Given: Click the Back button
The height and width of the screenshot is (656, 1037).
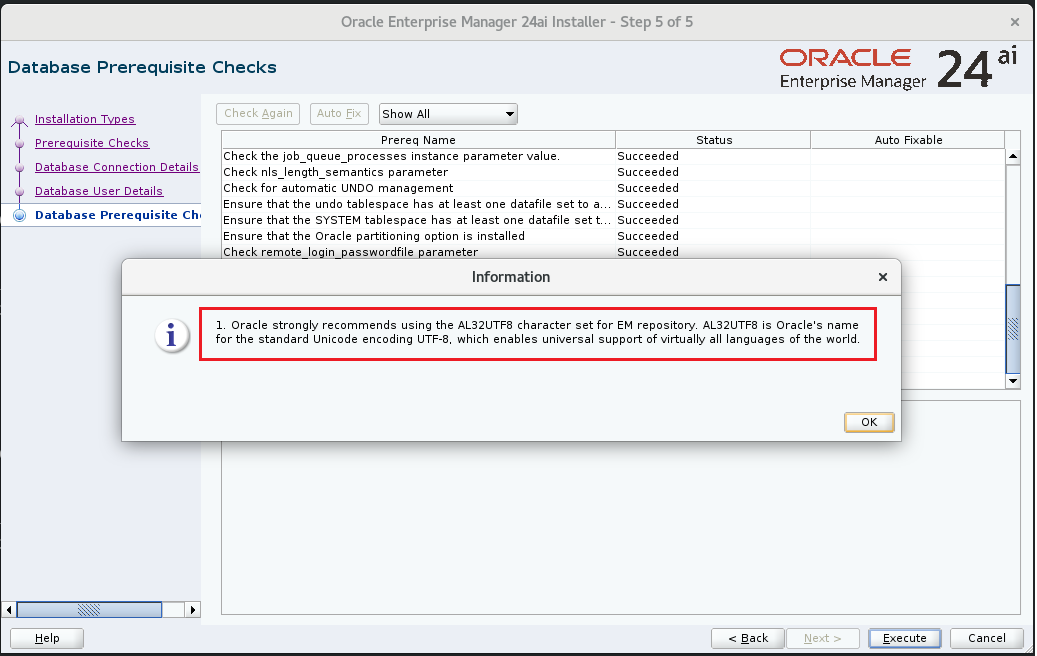Looking at the screenshot, I should point(747,638).
